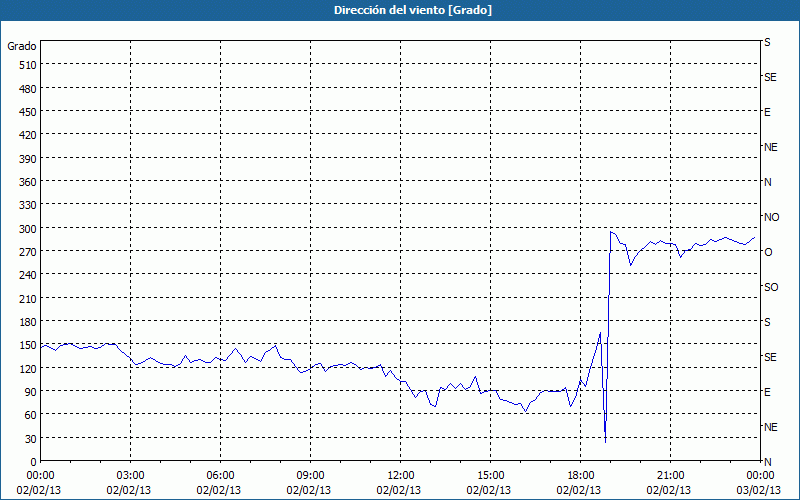The width and height of the screenshot is (800, 500).
Task: Click the "N" compass label on the 360 gridline
Action: [x=767, y=182]
